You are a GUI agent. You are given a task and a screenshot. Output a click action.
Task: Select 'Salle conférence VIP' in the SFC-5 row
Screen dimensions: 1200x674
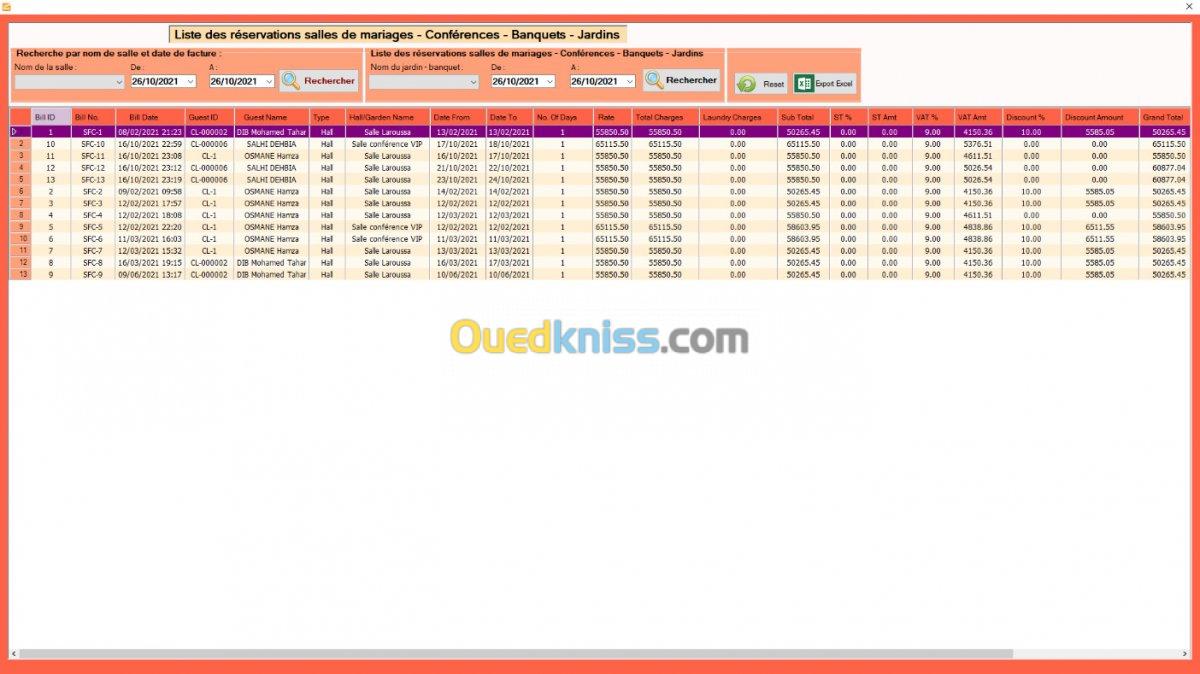coord(388,227)
